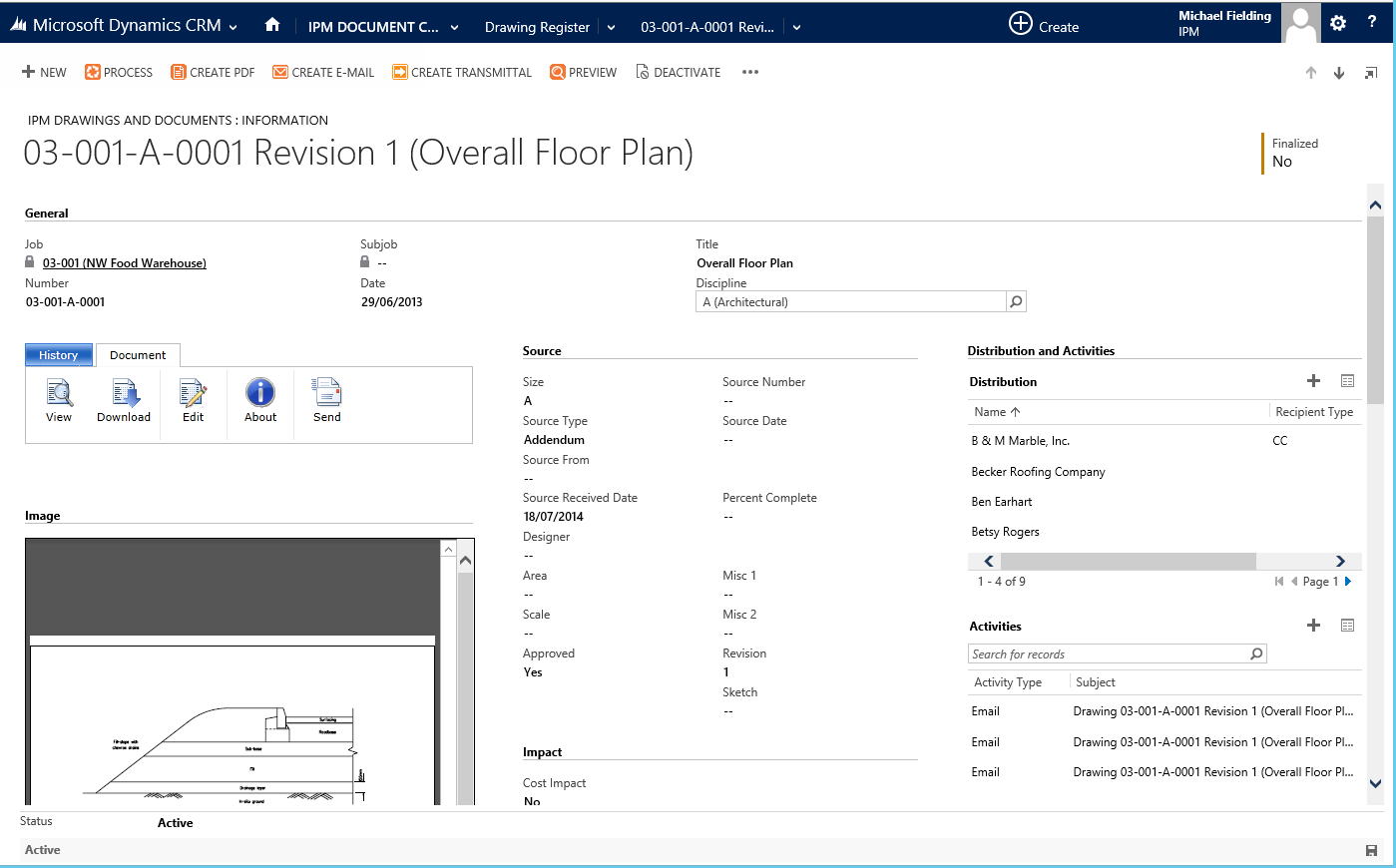Open the 03-001 (NW Food Warehouse) job link
Viewport: 1396px width, 868px height.
124,262
